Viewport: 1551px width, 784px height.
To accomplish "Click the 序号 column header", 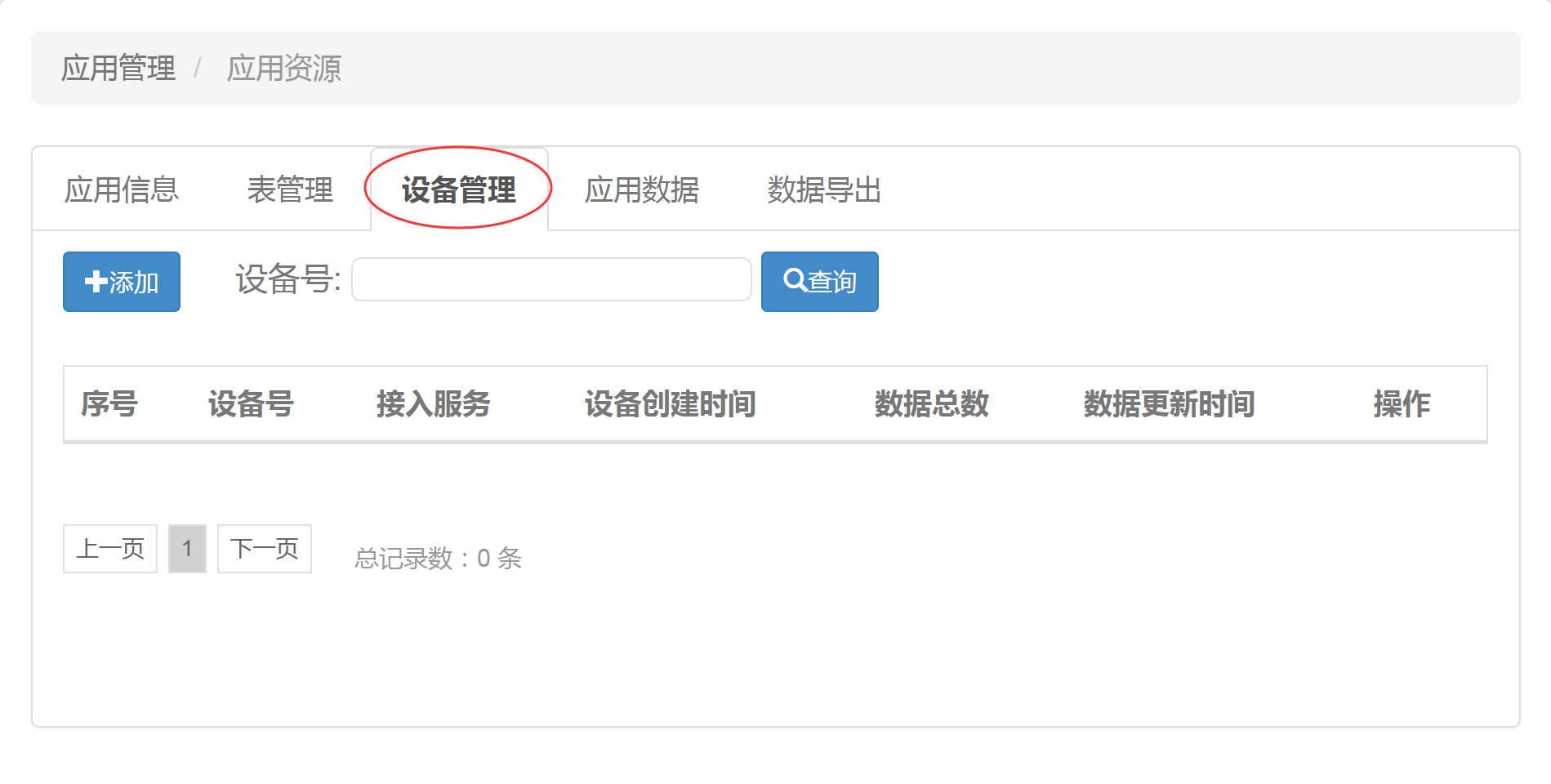I will pyautogui.click(x=109, y=403).
